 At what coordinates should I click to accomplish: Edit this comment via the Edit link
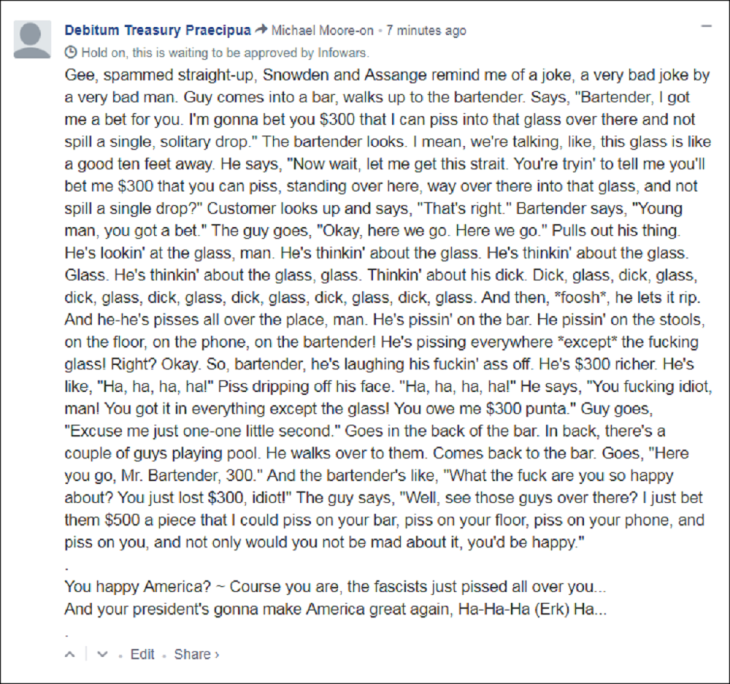[x=142, y=654]
